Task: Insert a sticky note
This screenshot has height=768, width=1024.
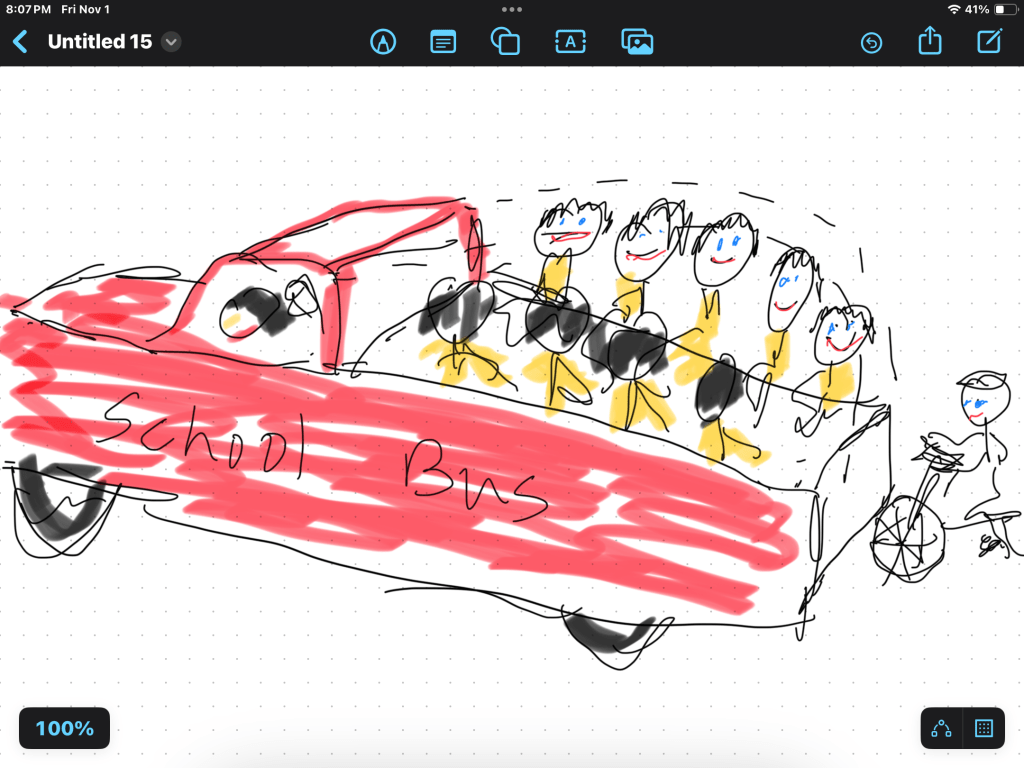Action: pyautogui.click(x=443, y=42)
